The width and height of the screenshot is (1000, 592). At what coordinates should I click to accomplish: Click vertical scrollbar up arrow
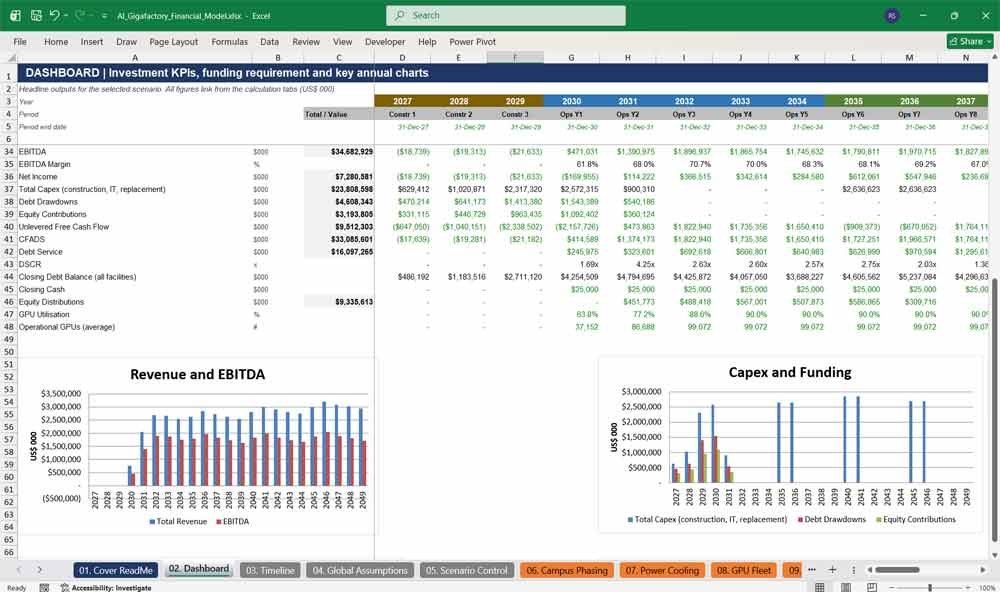(x=994, y=57)
